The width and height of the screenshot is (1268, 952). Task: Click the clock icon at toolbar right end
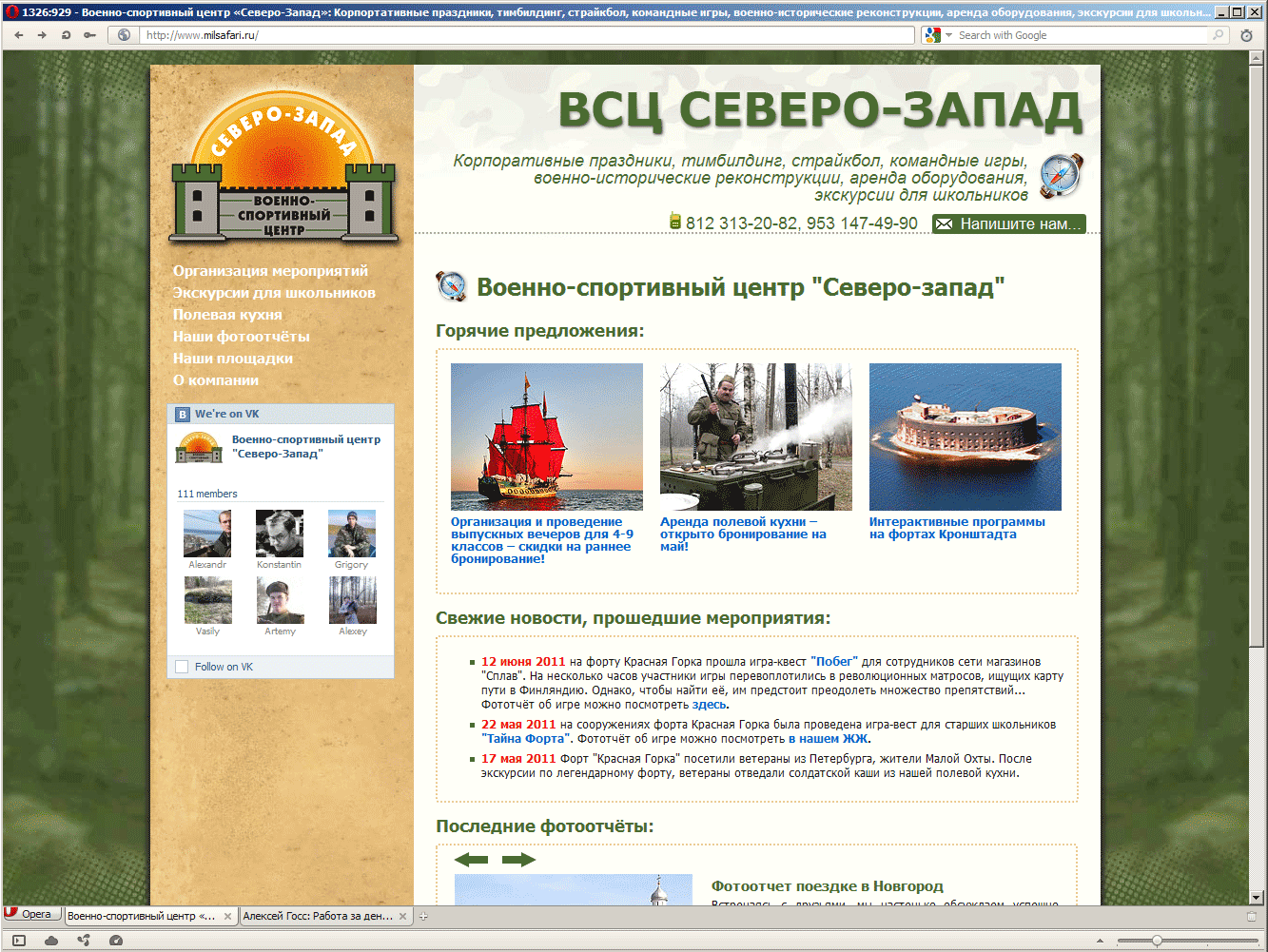point(1247,35)
